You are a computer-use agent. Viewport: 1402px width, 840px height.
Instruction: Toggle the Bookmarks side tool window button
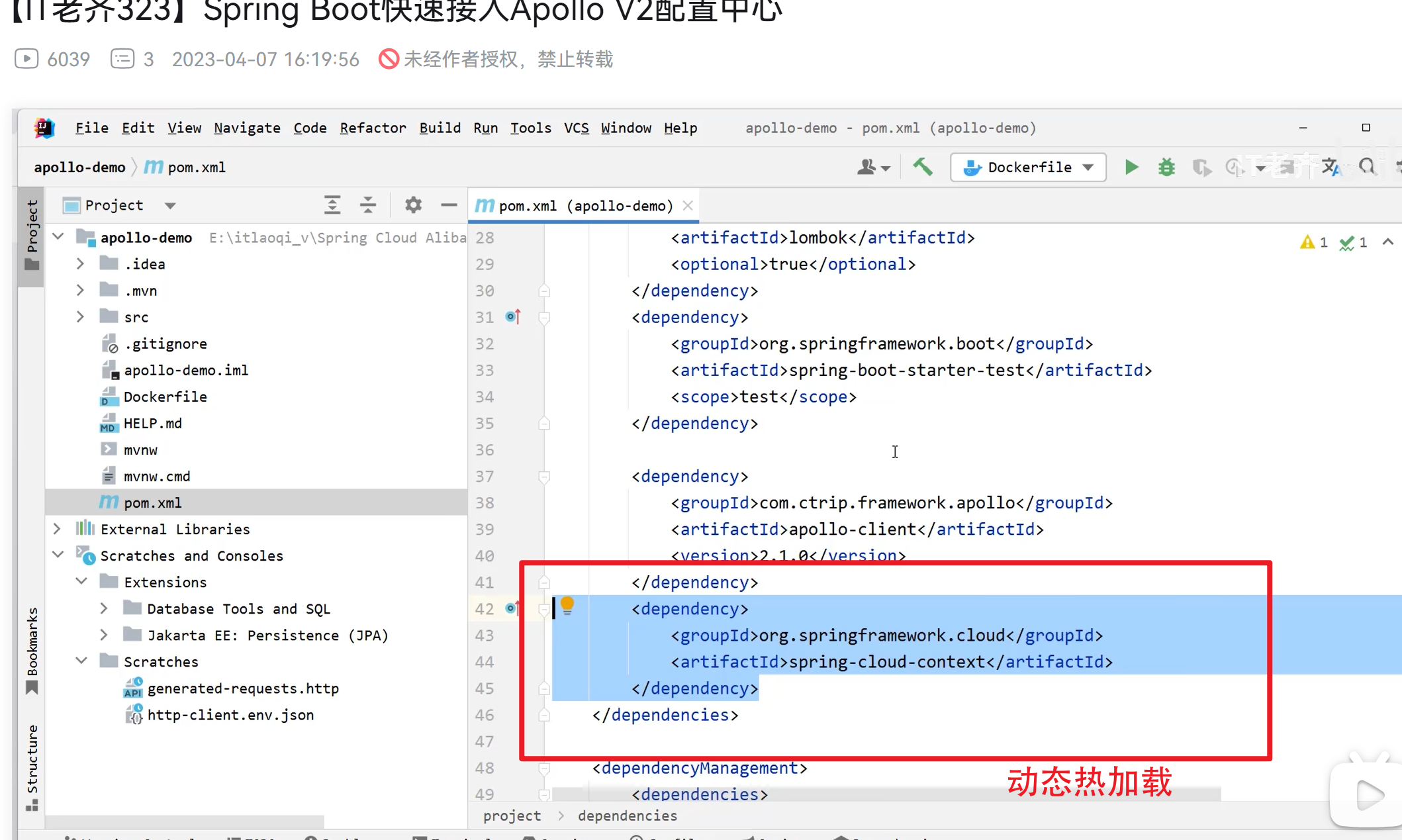coord(32,651)
